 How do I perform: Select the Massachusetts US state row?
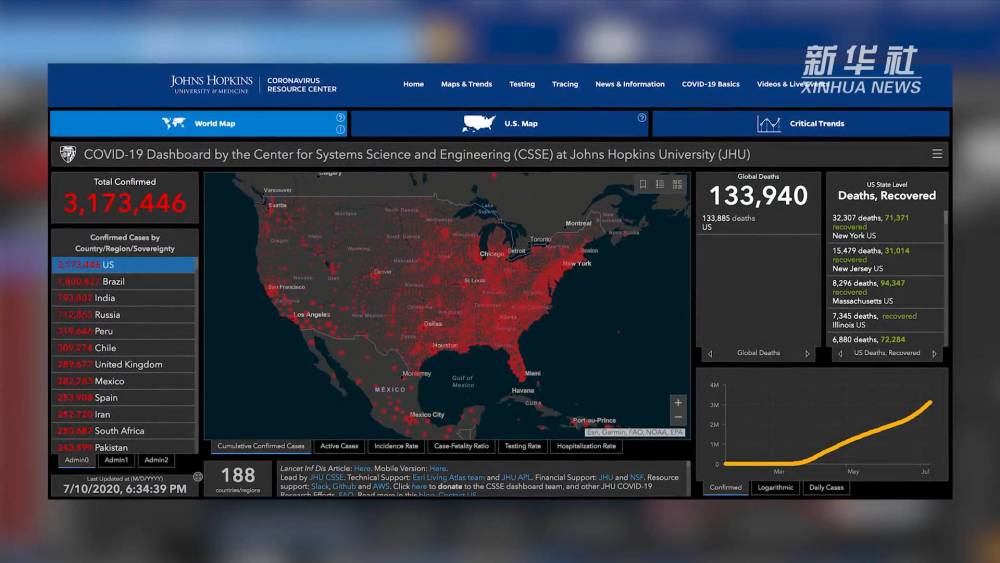pyautogui.click(x=885, y=292)
